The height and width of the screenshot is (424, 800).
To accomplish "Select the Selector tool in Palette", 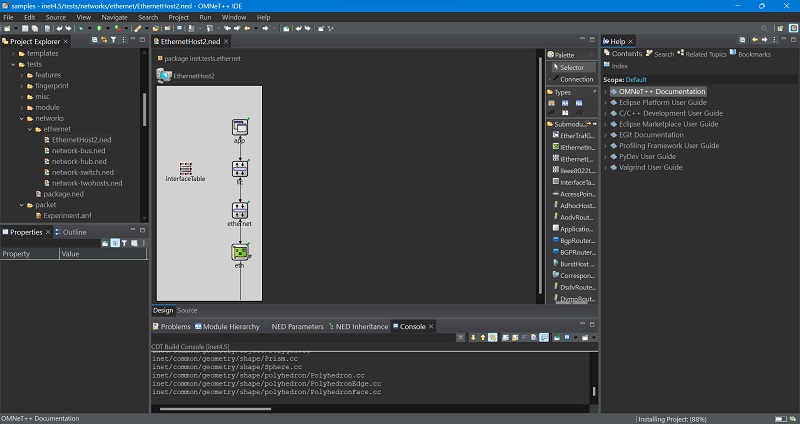I will [x=572, y=67].
